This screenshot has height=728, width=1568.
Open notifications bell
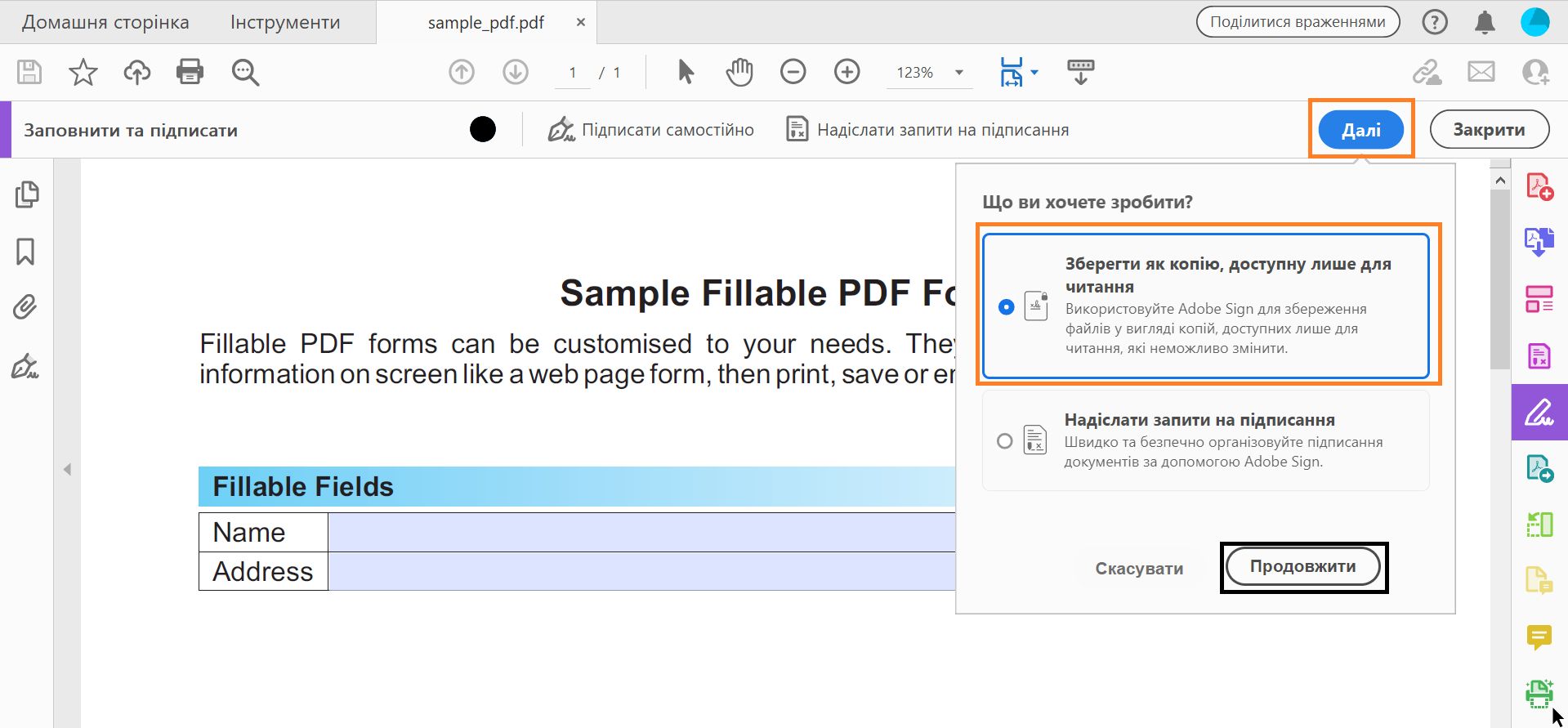(1485, 23)
